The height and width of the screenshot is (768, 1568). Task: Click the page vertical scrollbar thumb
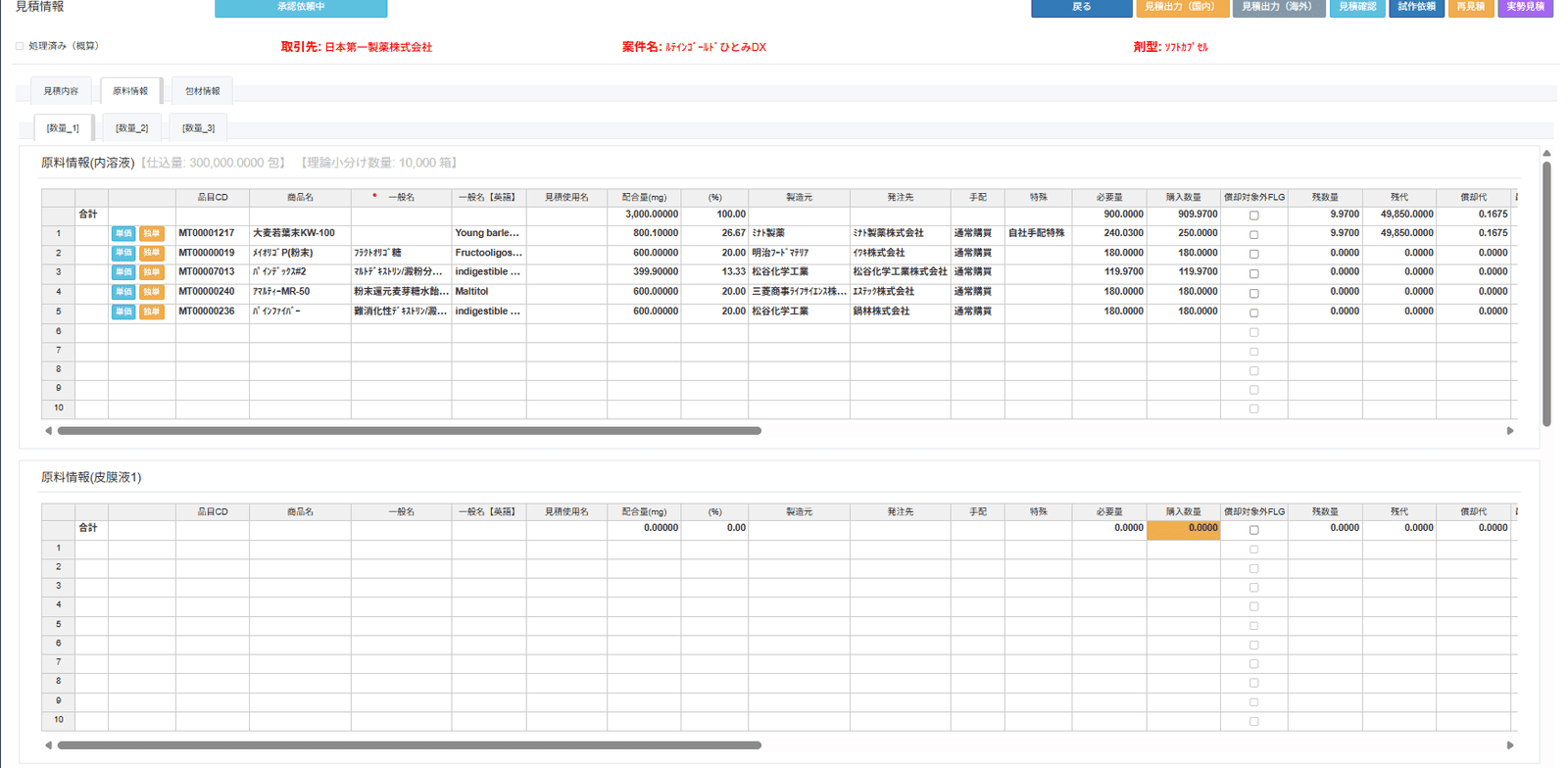click(x=1546, y=294)
